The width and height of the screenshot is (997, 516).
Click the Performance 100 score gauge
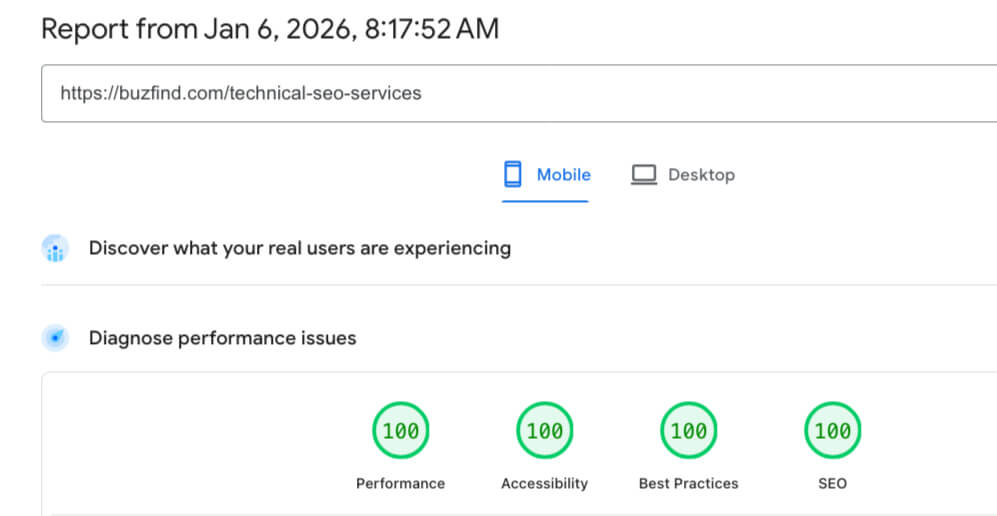pyautogui.click(x=401, y=431)
